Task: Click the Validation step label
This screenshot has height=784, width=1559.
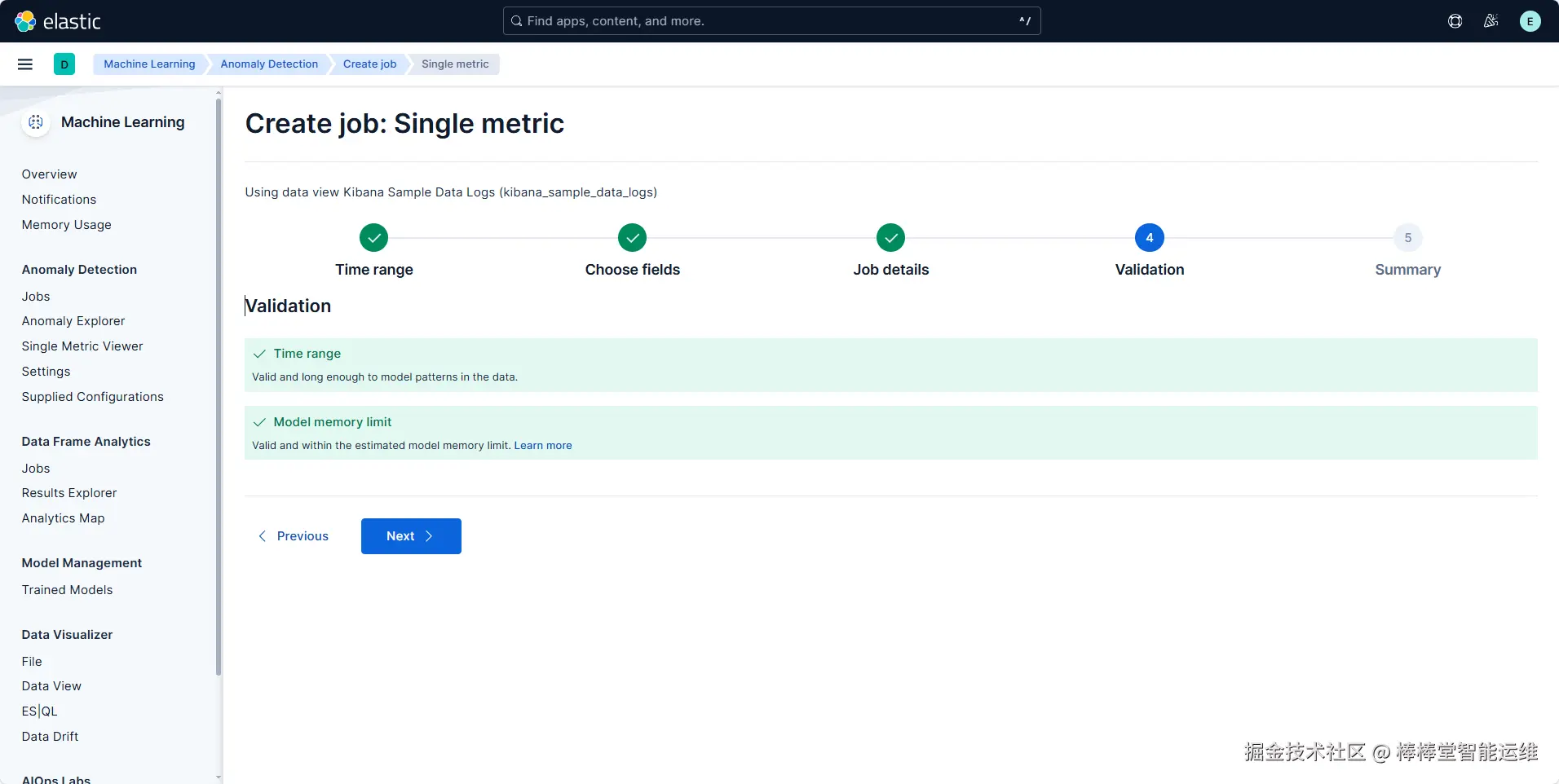Action: (x=1150, y=270)
